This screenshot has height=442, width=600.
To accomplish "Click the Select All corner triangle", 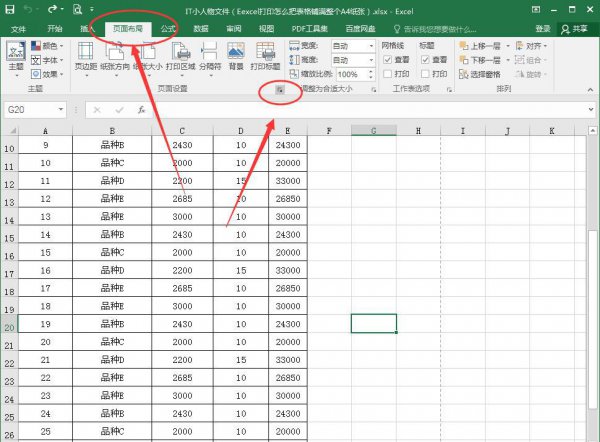I will click(x=13, y=131).
